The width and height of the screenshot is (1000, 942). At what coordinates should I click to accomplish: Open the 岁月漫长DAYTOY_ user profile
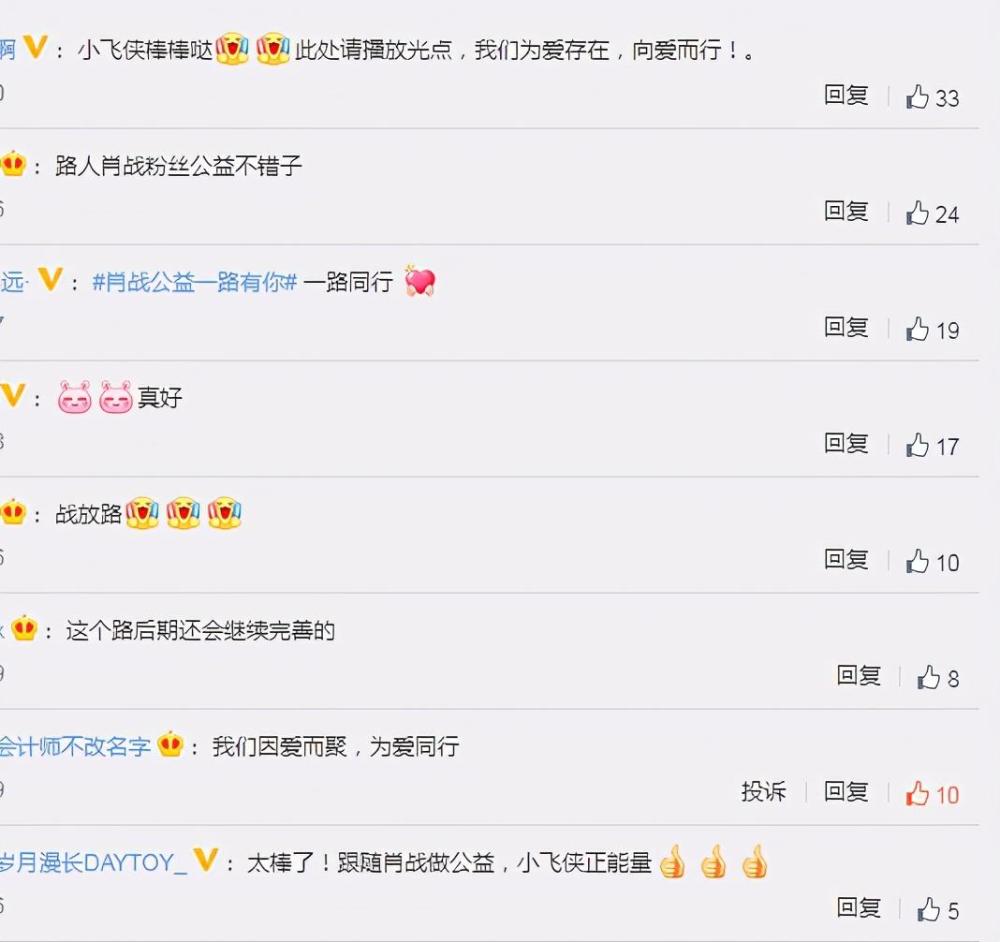[x=93, y=862]
